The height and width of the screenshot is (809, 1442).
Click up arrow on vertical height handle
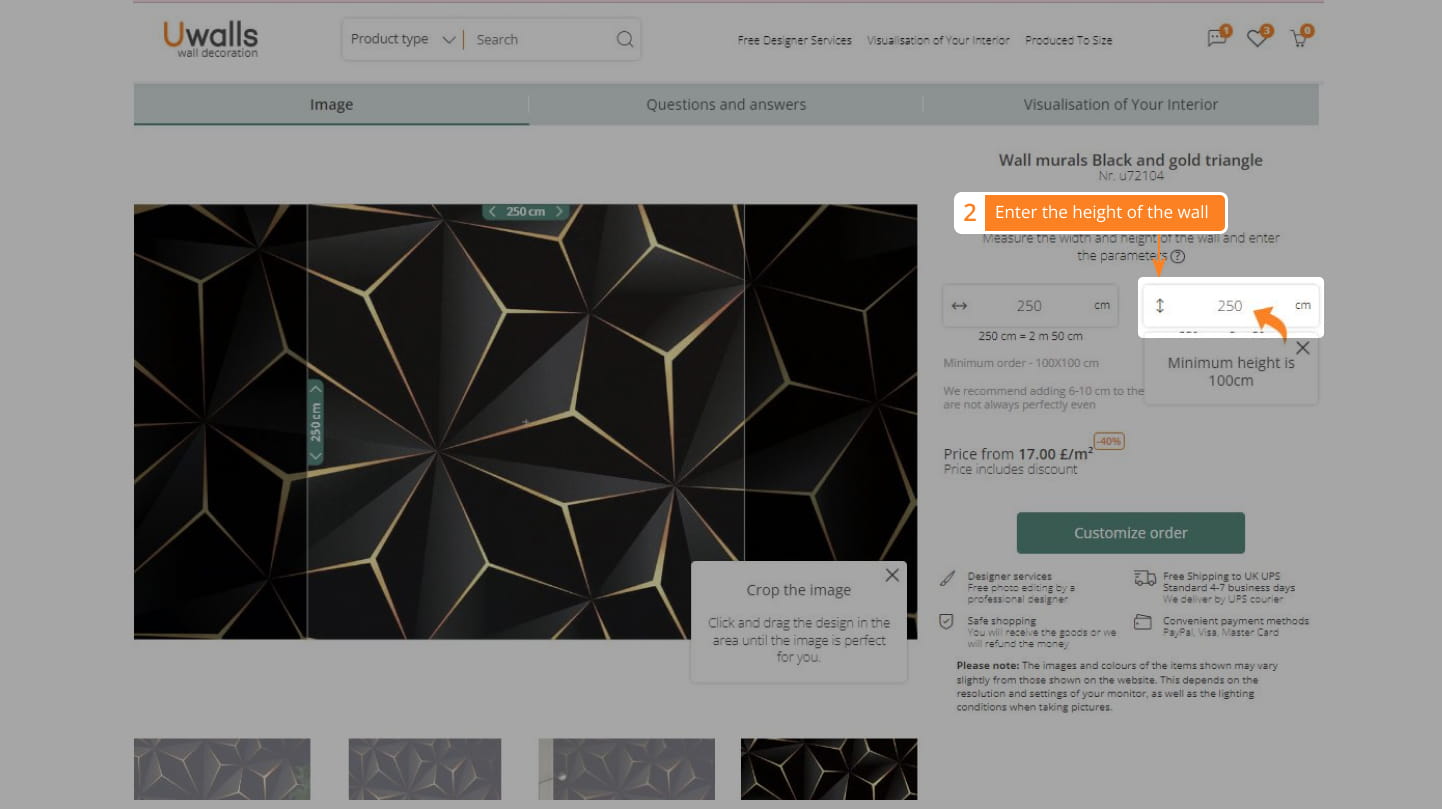coord(316,389)
